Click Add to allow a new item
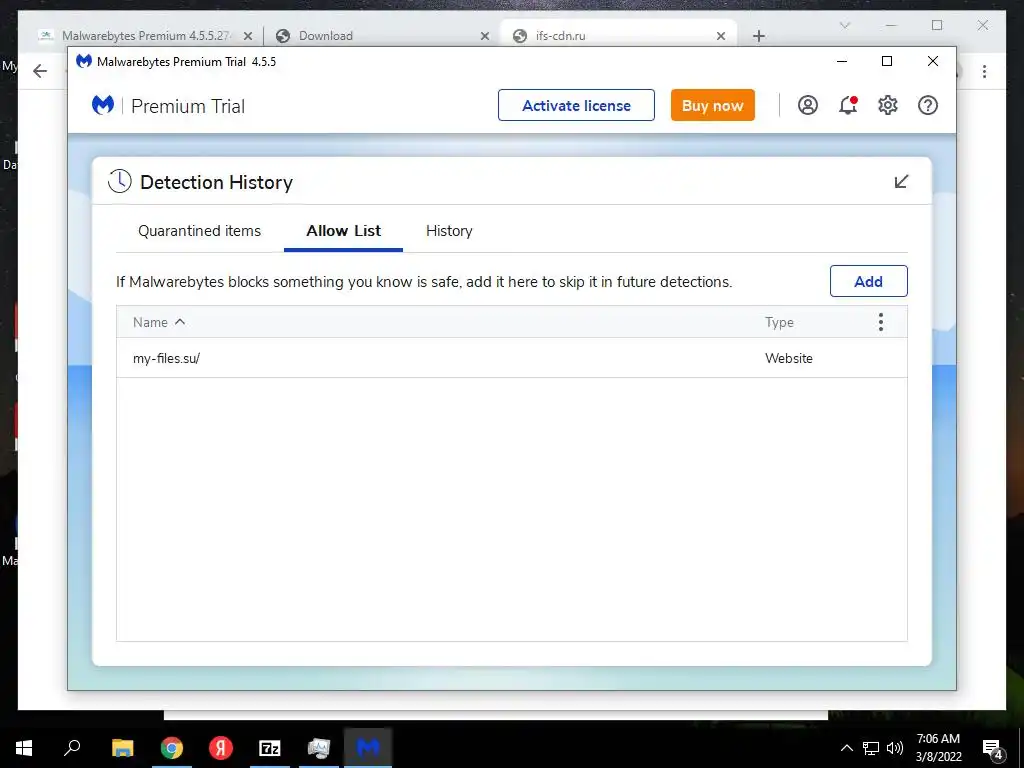 (x=869, y=281)
